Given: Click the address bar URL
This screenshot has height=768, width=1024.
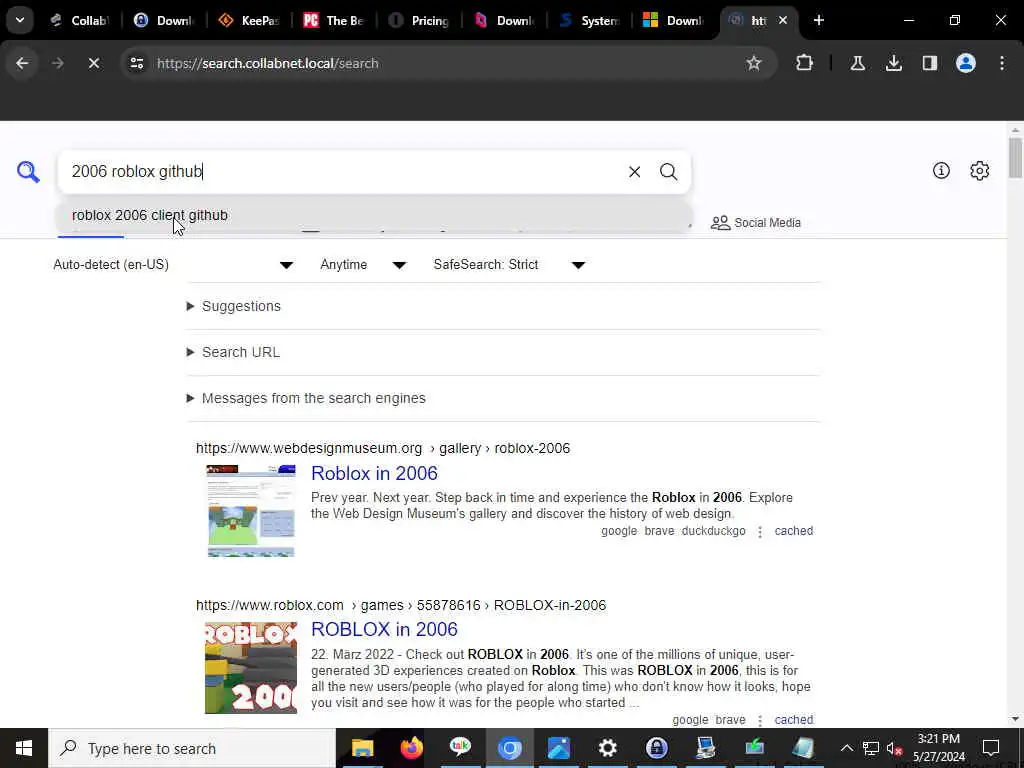Looking at the screenshot, I should coord(268,63).
